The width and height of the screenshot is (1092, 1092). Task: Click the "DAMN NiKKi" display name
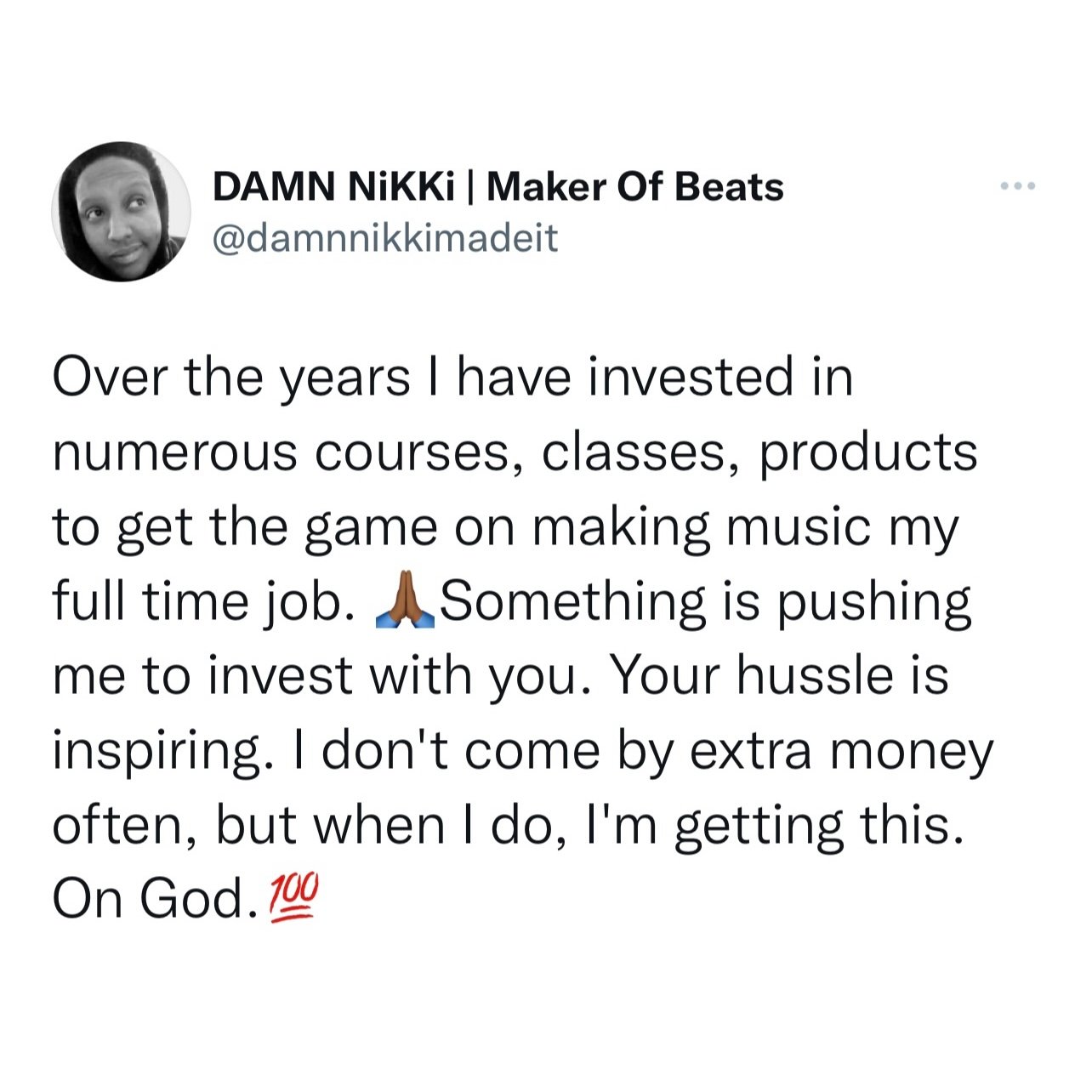pyautogui.click(x=333, y=187)
